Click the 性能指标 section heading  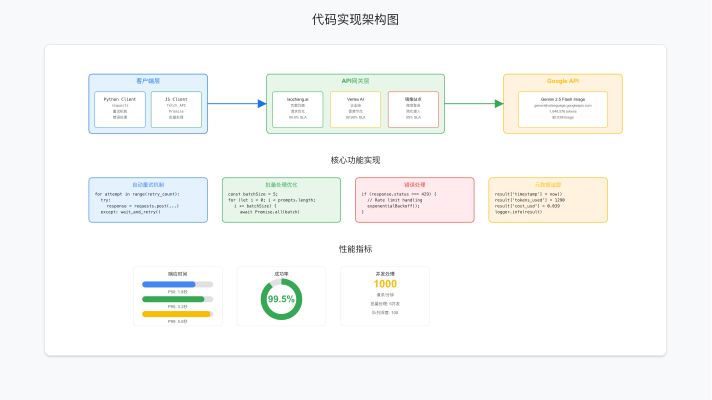pos(355,249)
